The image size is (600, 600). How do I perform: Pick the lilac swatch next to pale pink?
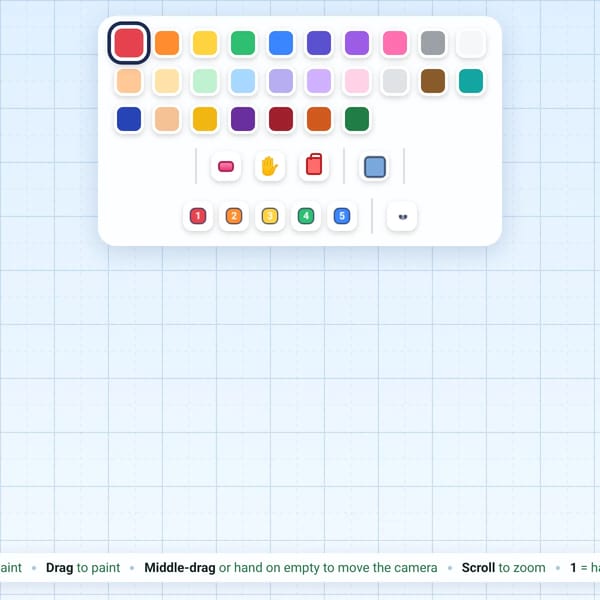pos(319,81)
